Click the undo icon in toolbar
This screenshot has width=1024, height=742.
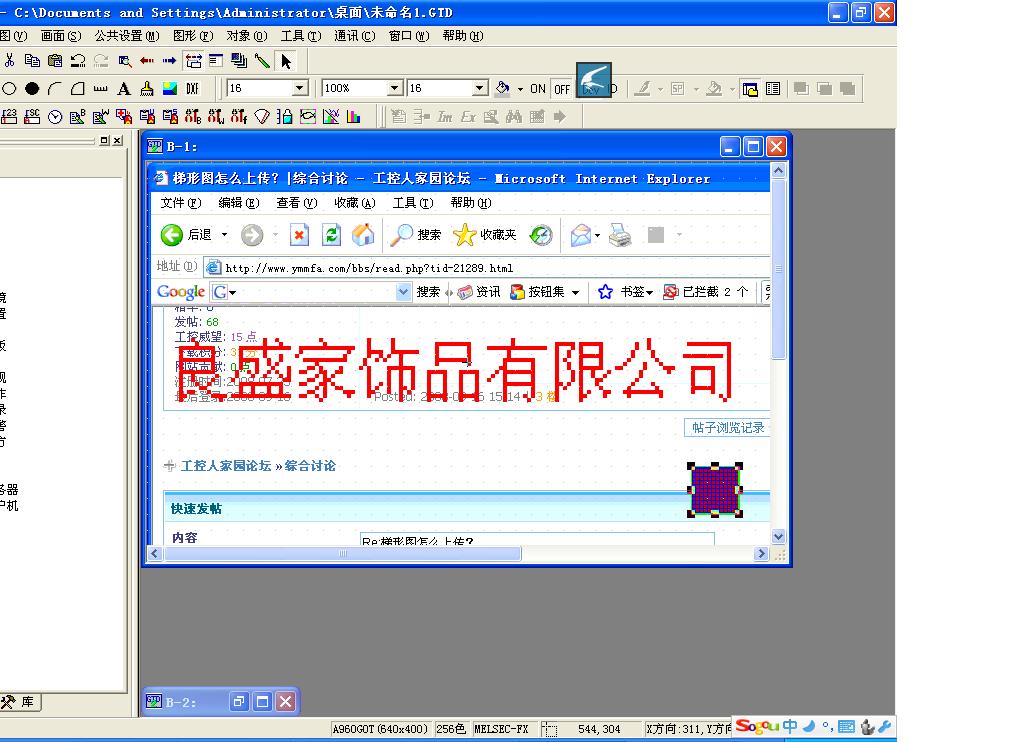click(x=78, y=61)
